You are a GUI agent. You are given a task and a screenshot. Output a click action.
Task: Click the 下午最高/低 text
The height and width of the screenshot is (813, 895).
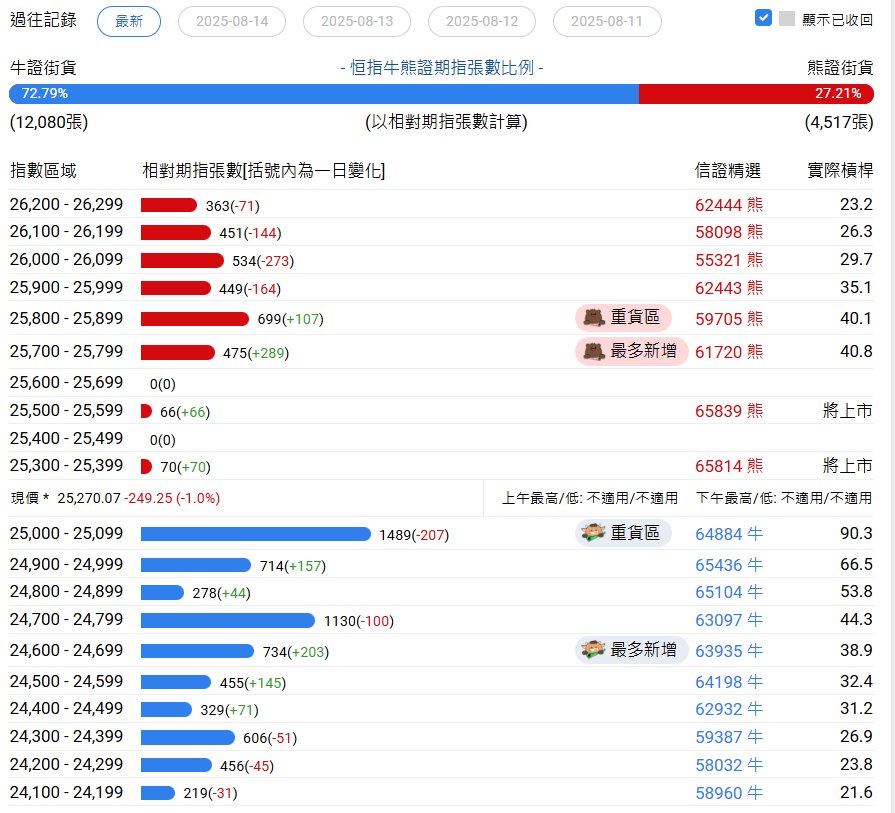784,498
